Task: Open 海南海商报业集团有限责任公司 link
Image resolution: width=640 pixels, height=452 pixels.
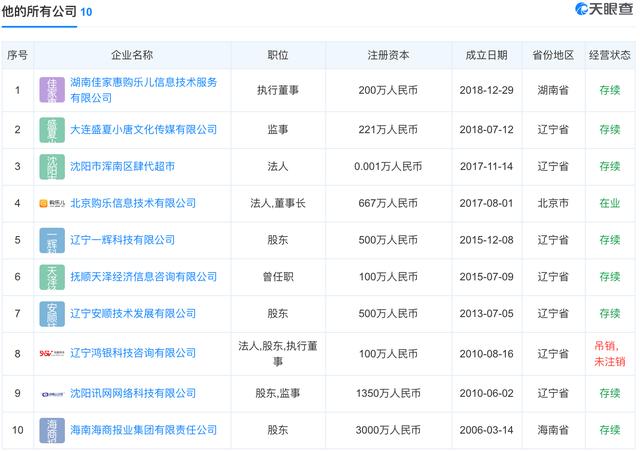Action: (x=143, y=430)
